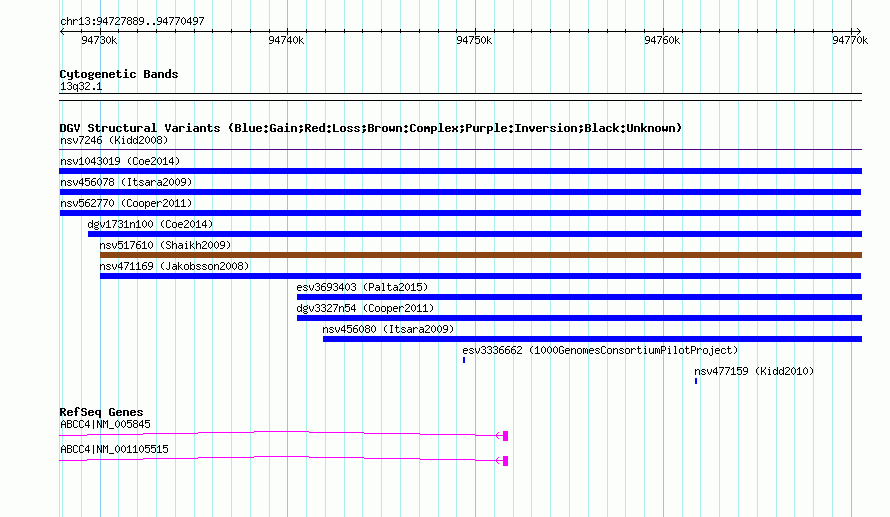Select the thin purple nsv7246 inversion line
890x517 pixels.
460,150
